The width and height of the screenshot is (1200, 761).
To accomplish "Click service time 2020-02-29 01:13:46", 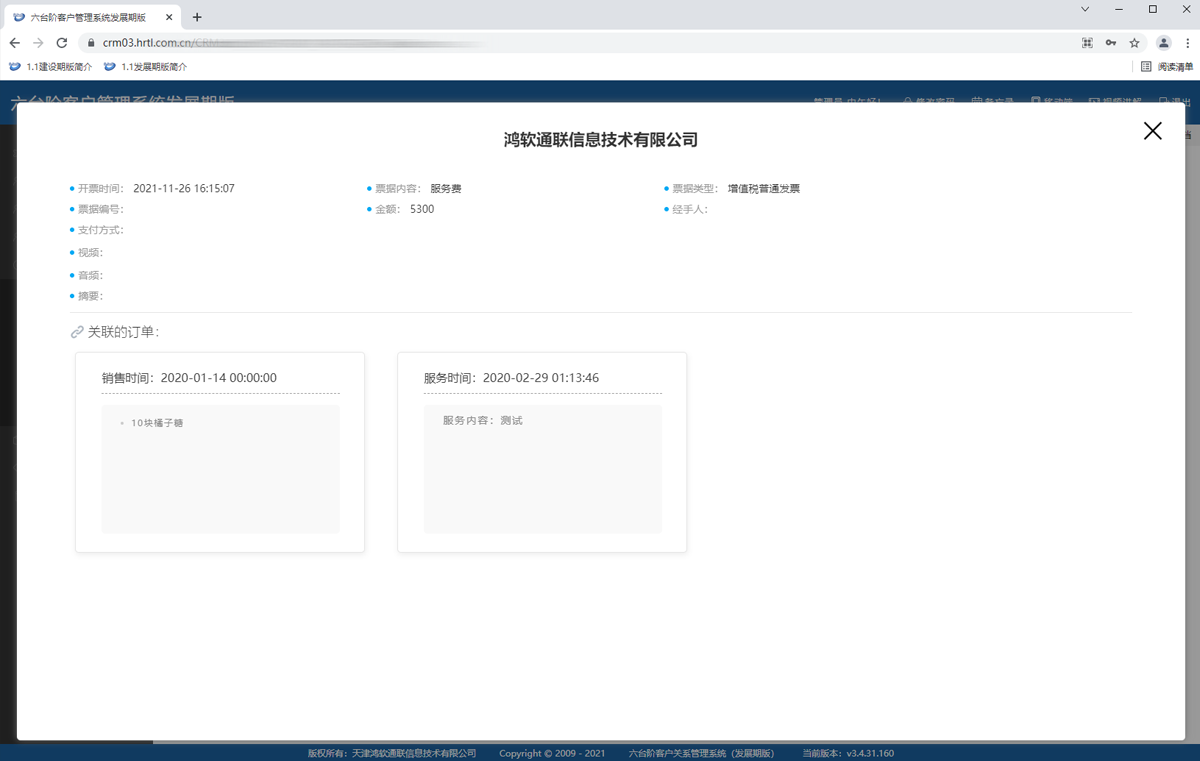I will coord(541,378).
